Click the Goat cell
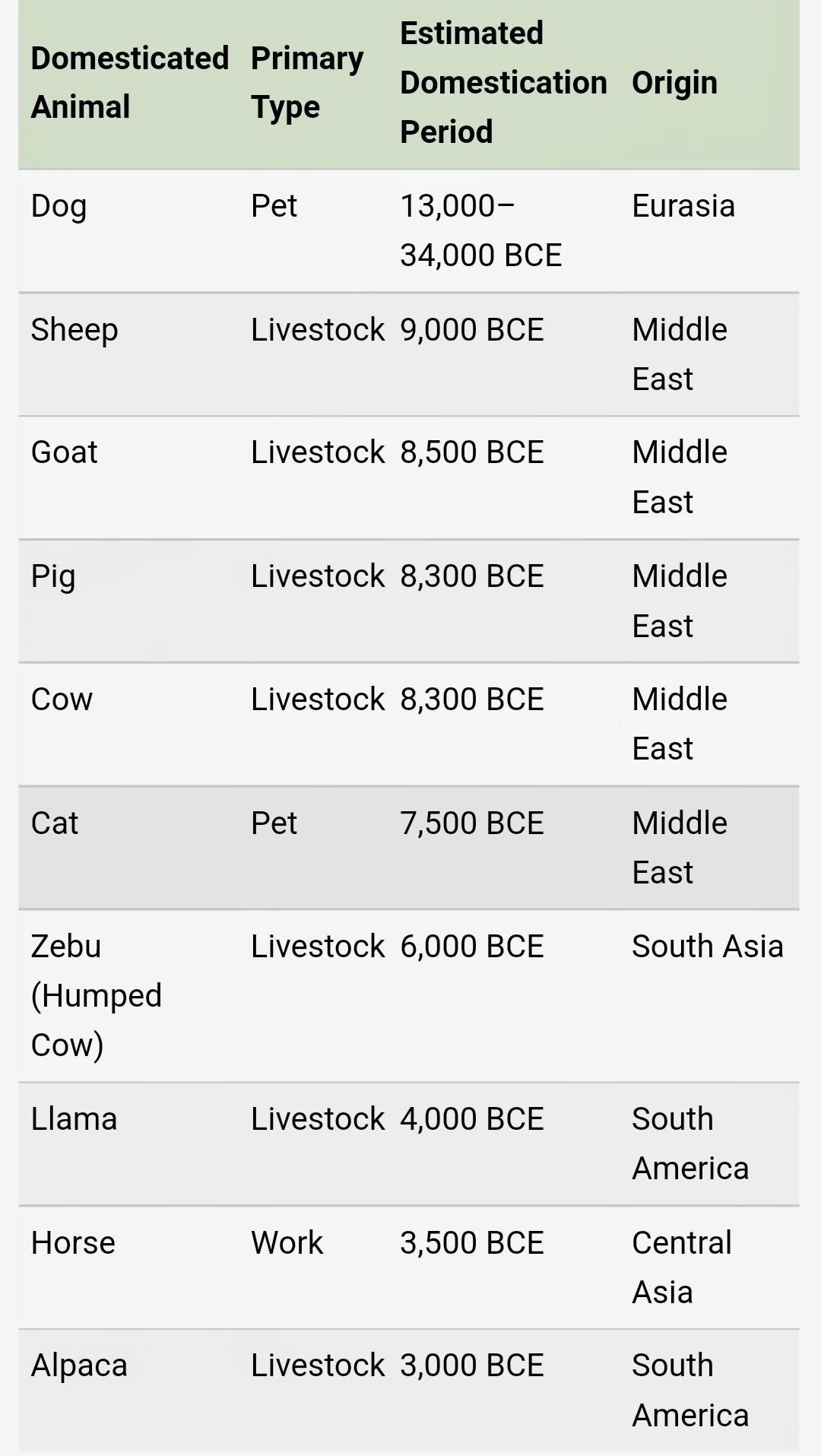This screenshot has height=1456, width=821. [x=65, y=452]
